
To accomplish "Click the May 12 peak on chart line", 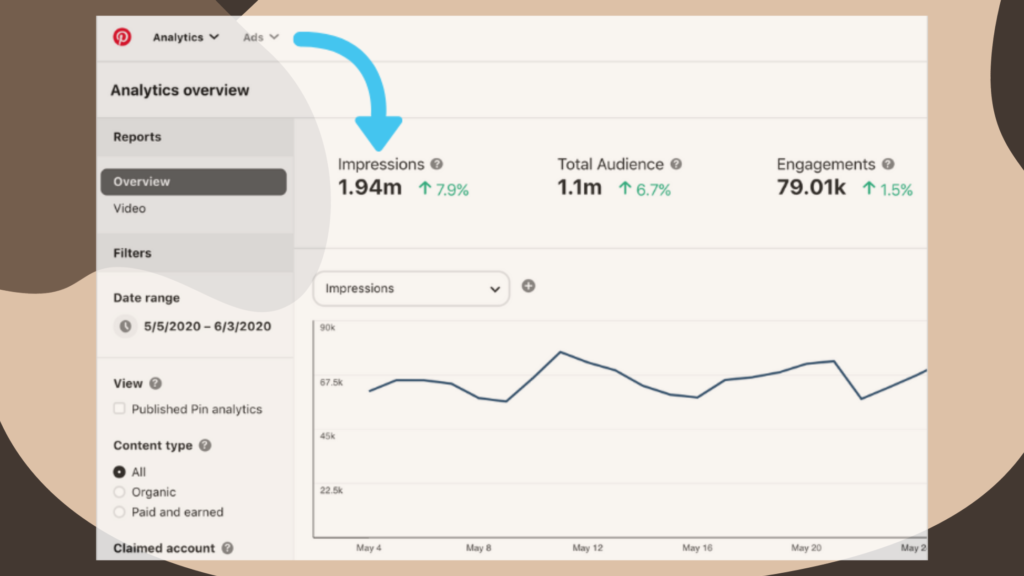I will [x=560, y=352].
